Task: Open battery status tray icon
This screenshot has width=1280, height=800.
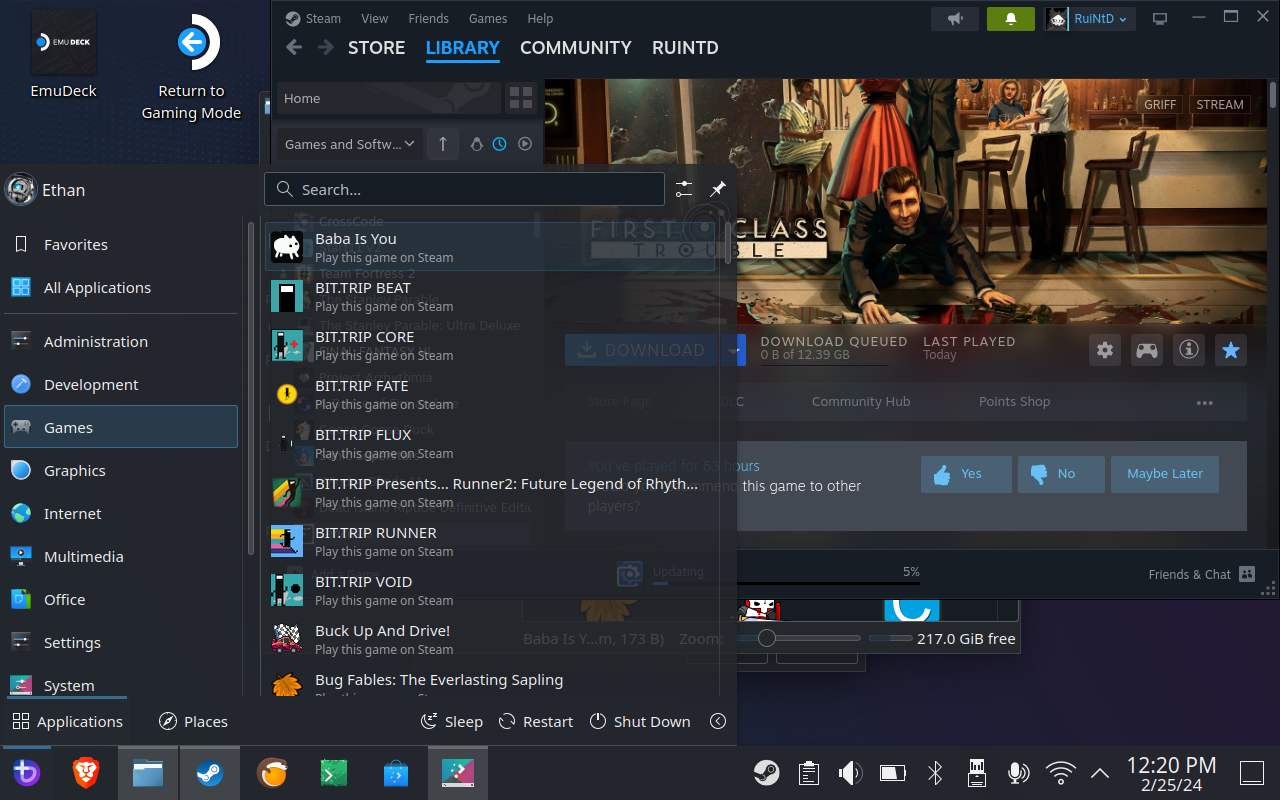Action: pyautogui.click(x=892, y=772)
